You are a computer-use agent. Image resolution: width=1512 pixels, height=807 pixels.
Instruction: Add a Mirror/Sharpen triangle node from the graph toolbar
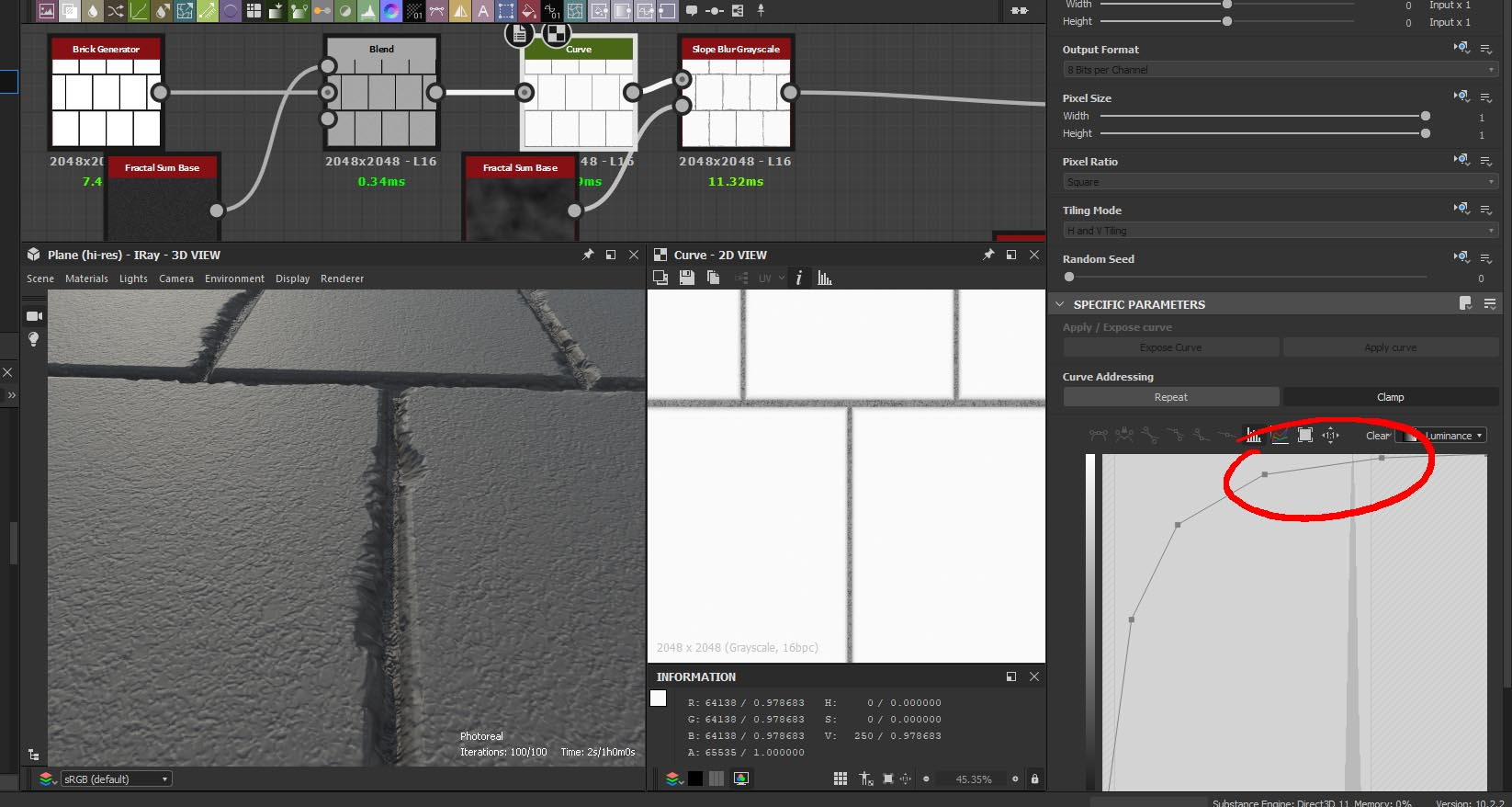click(460, 11)
